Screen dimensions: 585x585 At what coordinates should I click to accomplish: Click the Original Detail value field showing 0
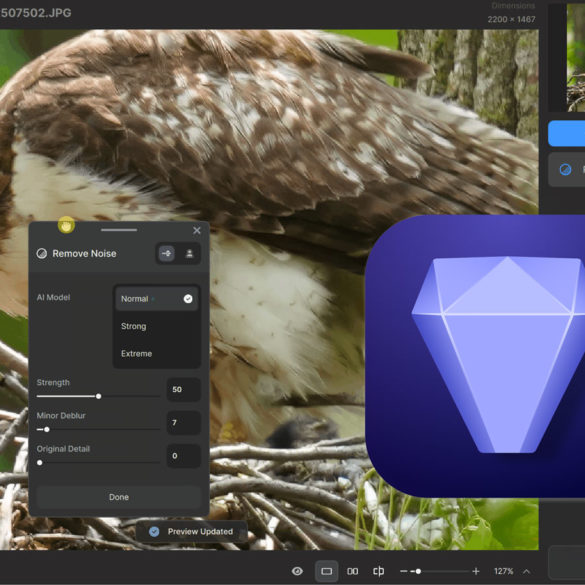pos(184,456)
